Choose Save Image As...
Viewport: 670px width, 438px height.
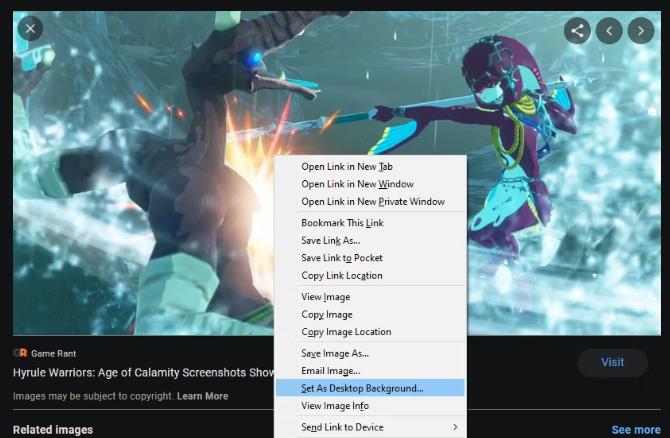[370, 353]
